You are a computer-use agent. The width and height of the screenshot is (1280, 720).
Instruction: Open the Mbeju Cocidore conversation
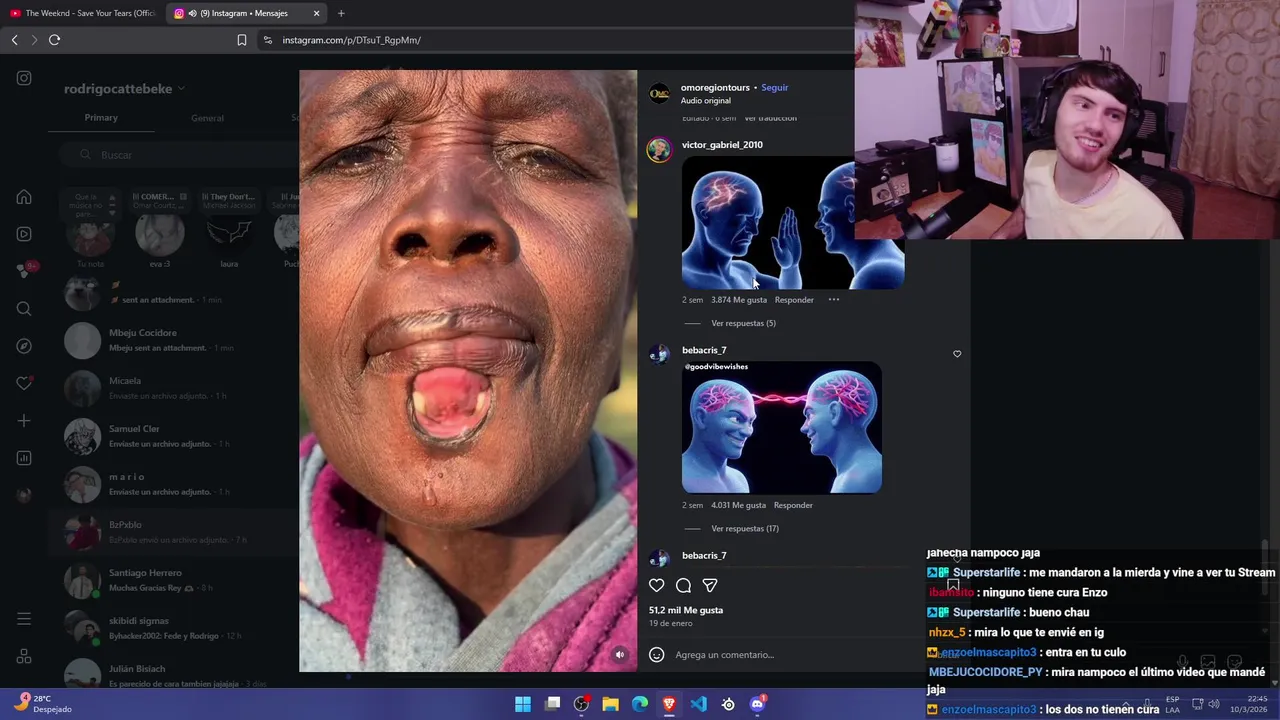tap(175, 340)
